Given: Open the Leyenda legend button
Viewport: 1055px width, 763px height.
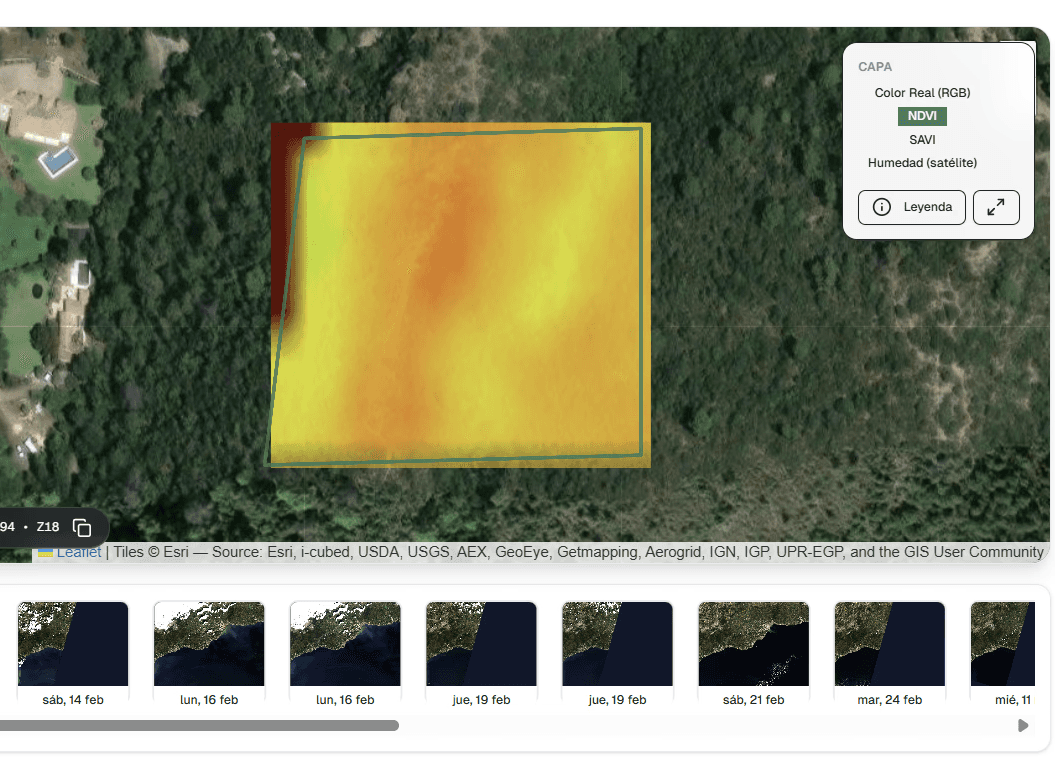Looking at the screenshot, I should (x=912, y=207).
